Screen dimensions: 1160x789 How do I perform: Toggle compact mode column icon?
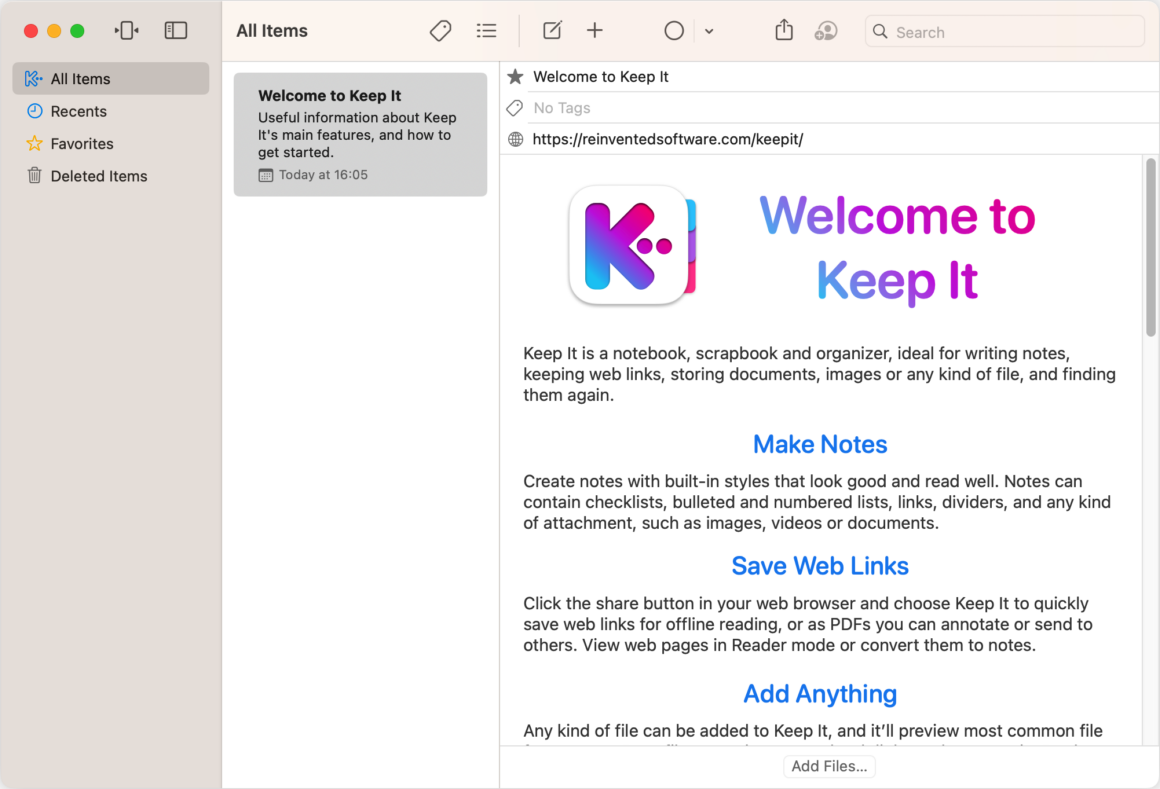coord(127,30)
